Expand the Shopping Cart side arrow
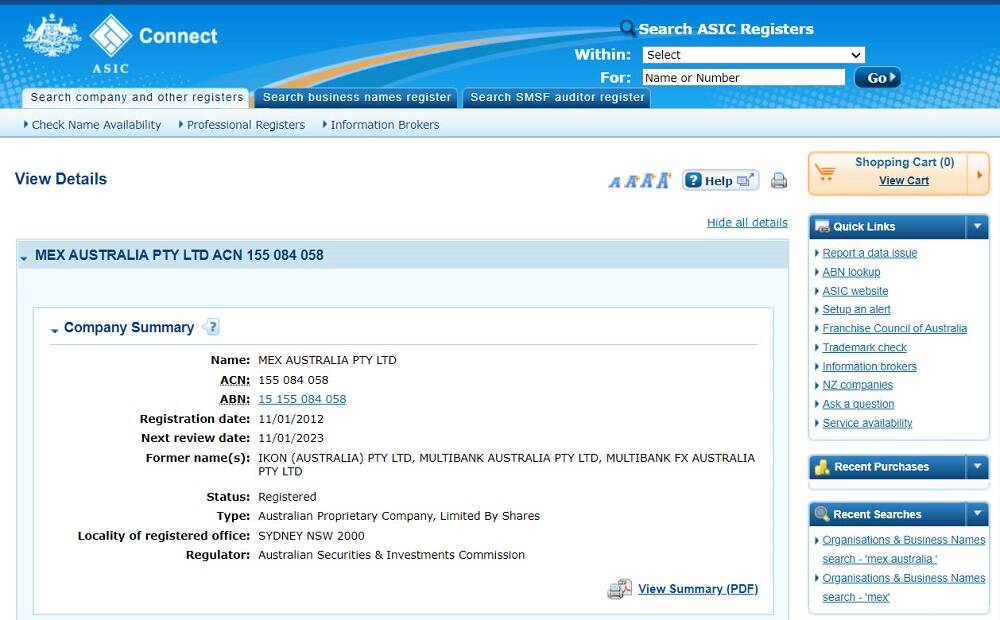 point(979,173)
